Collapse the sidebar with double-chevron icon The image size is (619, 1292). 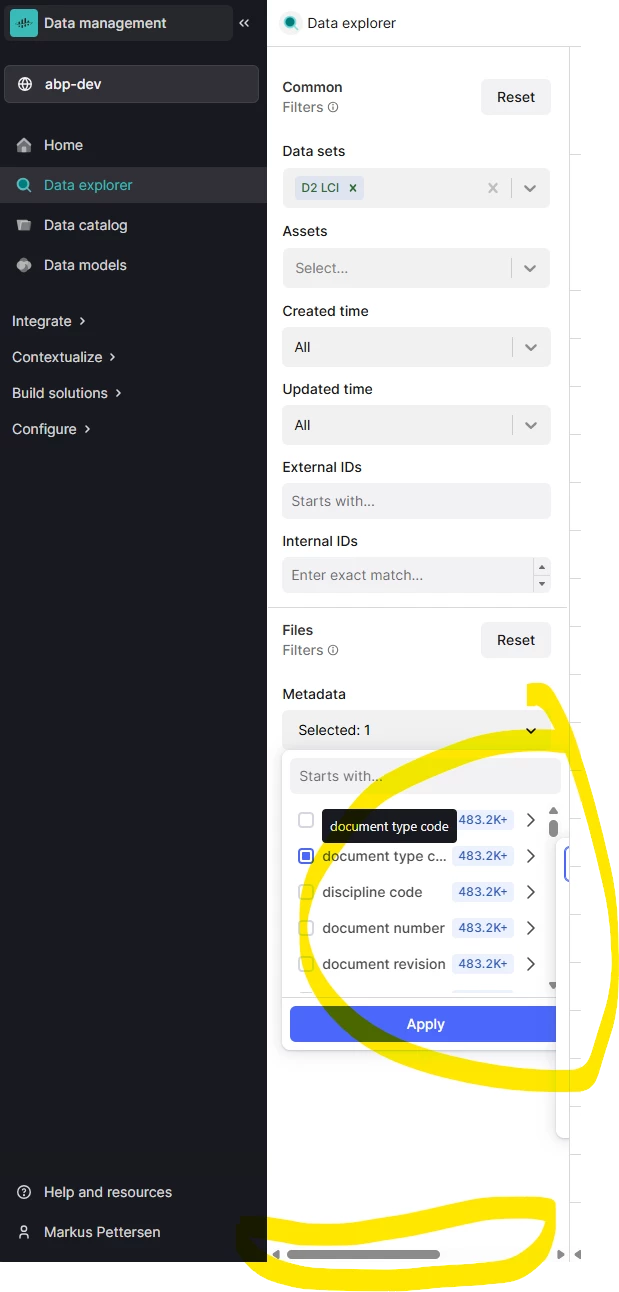tap(244, 23)
